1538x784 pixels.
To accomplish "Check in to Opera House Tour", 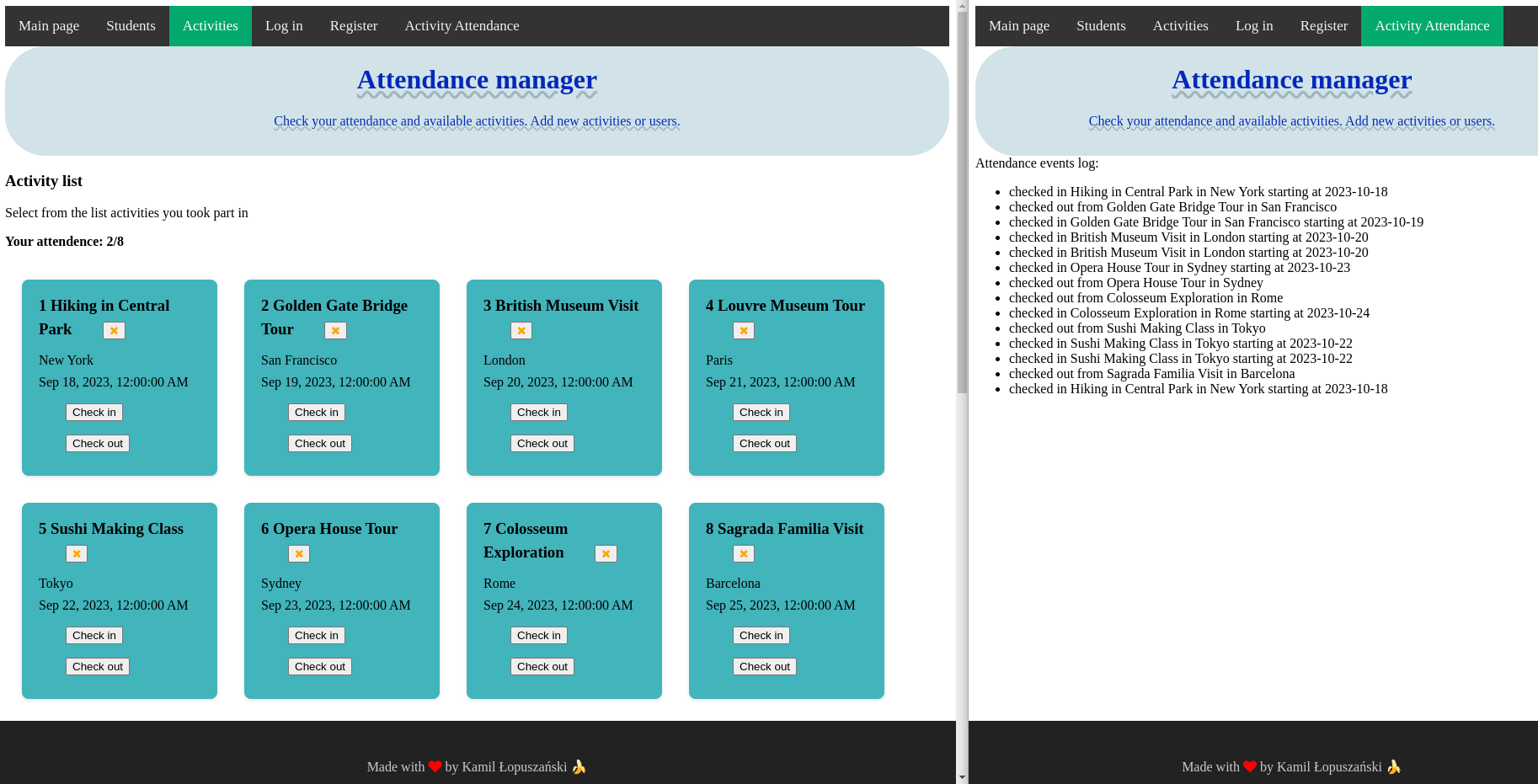I will tap(317, 636).
